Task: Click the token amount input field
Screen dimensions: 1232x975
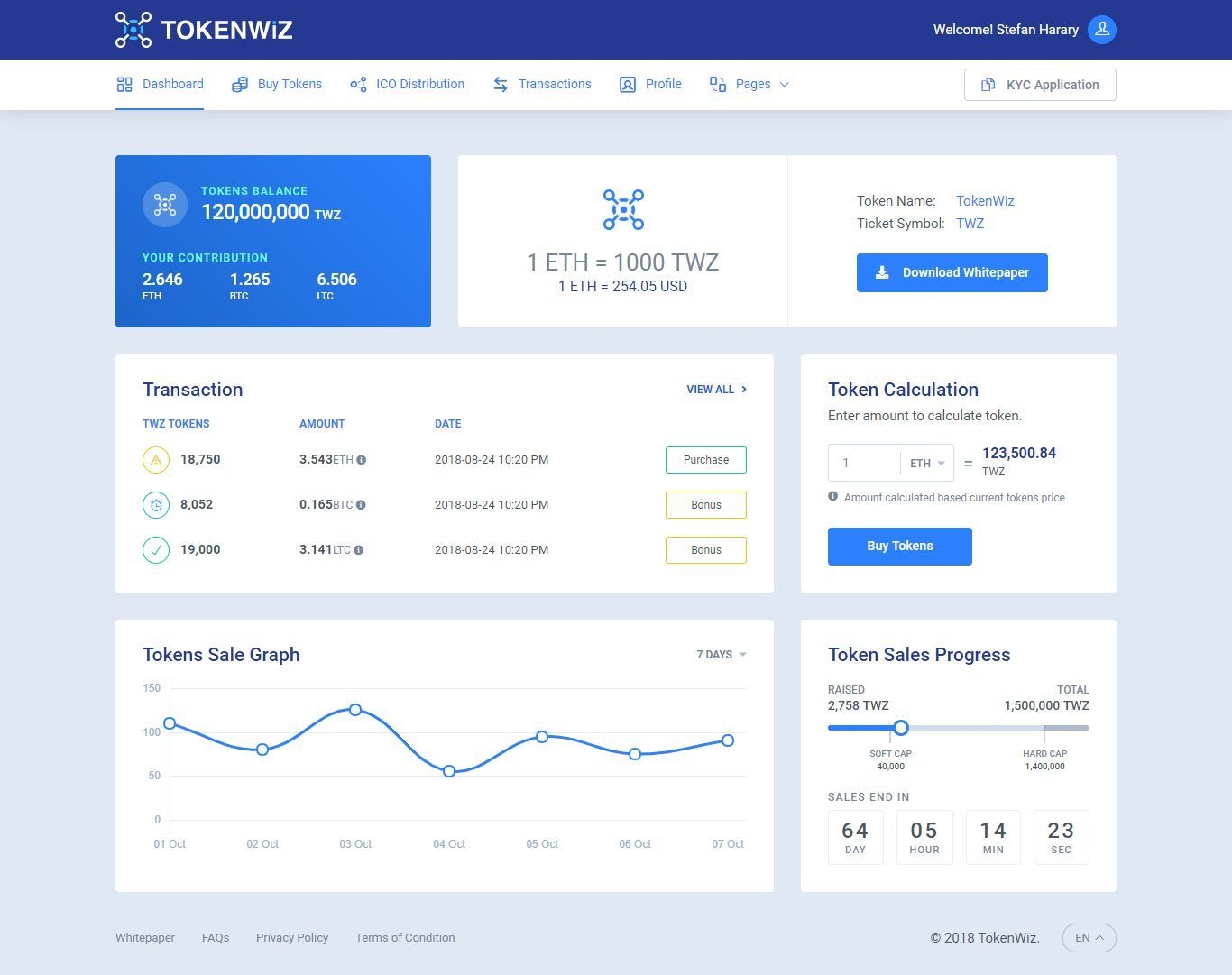Action: click(x=864, y=464)
